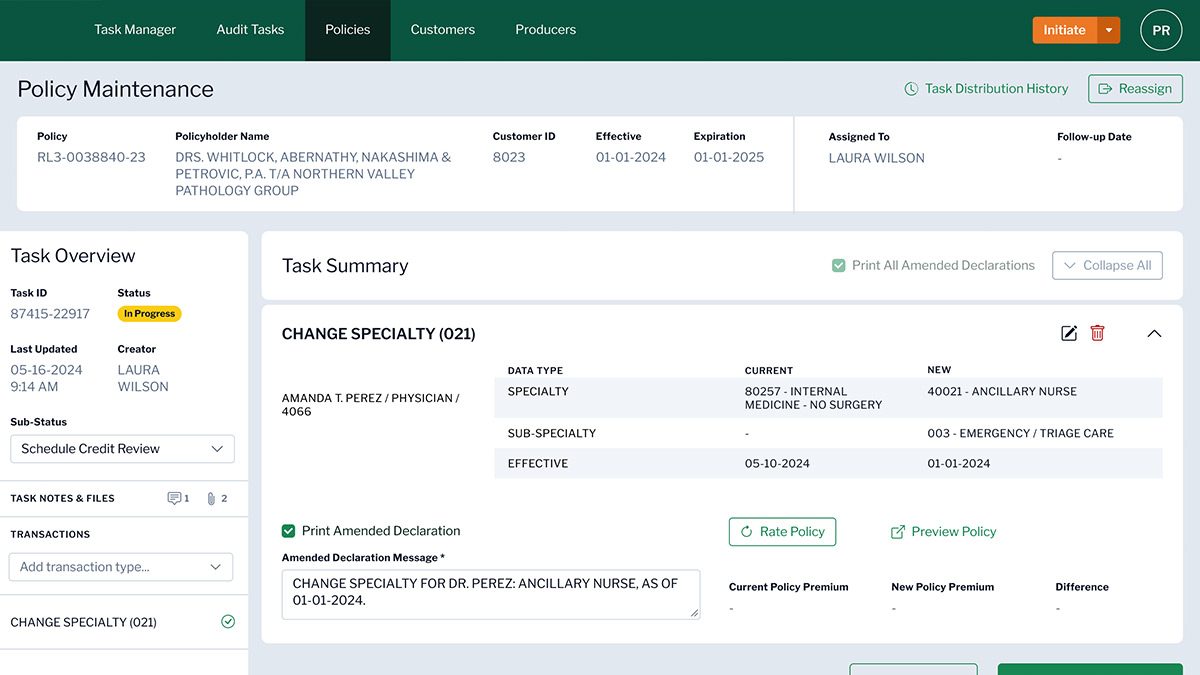The height and width of the screenshot is (675, 1200).
Task: Click the last updated date 05-16-2024
Action: point(46,370)
